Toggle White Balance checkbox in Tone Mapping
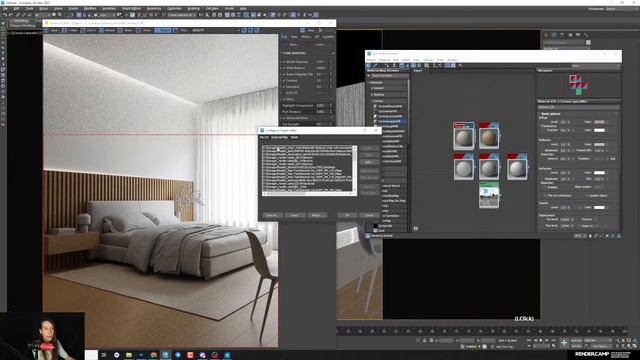Viewport: 640px width, 360px height. coord(284,68)
